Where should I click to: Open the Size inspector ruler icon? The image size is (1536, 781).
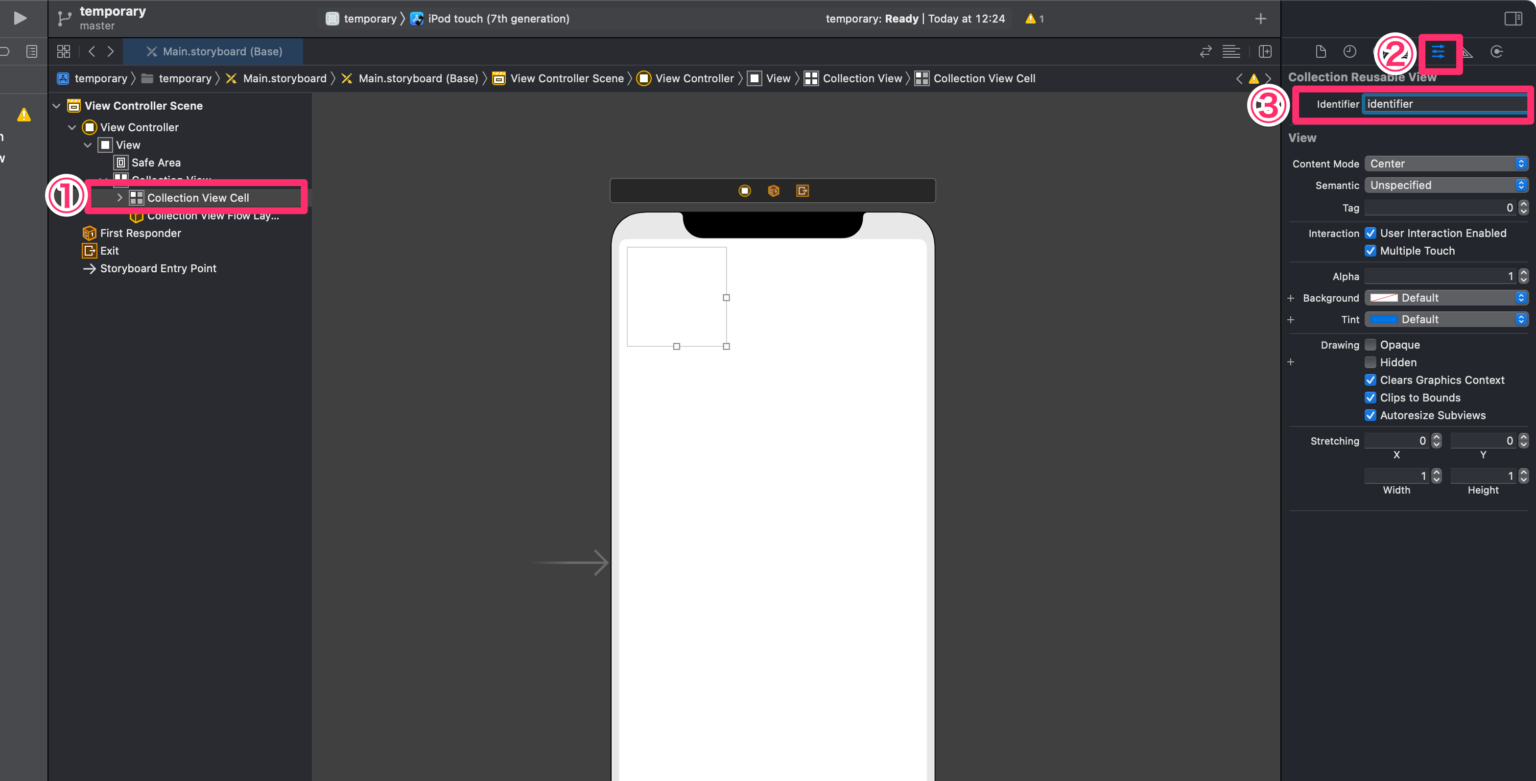pos(1467,51)
